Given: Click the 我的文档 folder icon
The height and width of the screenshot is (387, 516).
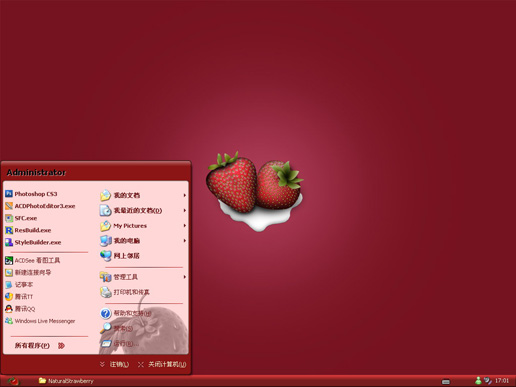Looking at the screenshot, I should click(x=105, y=195).
